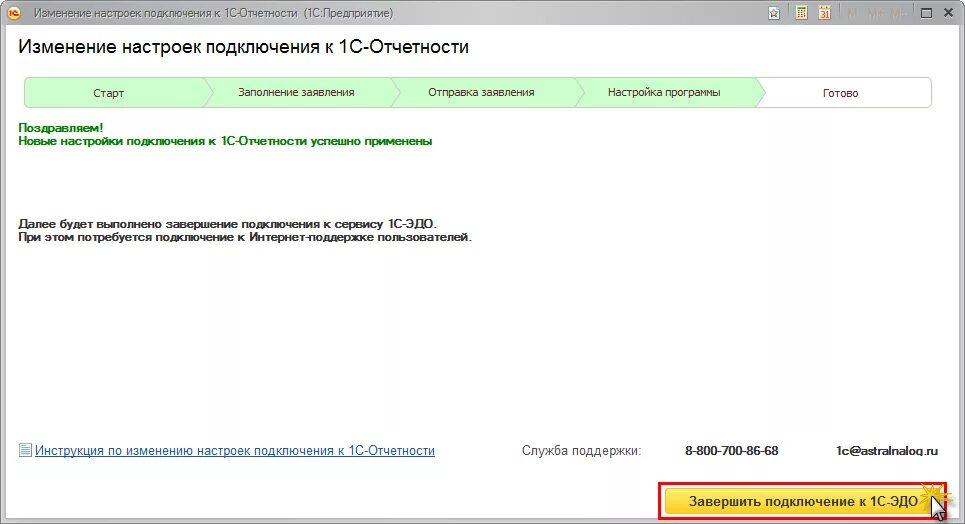Screen dimensions: 965x524
Task: Open the calendar icon showing 31
Action: pyautogui.click(x=825, y=13)
